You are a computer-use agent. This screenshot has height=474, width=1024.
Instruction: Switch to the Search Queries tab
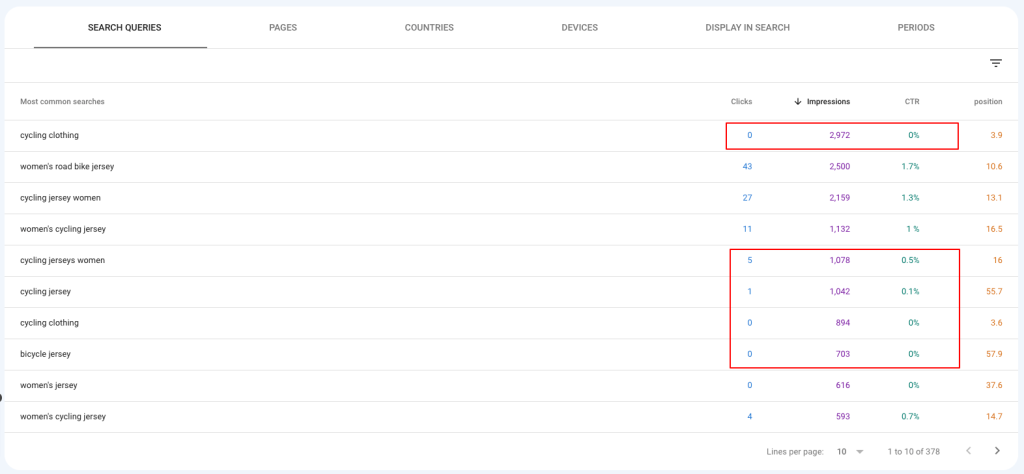[x=125, y=27]
